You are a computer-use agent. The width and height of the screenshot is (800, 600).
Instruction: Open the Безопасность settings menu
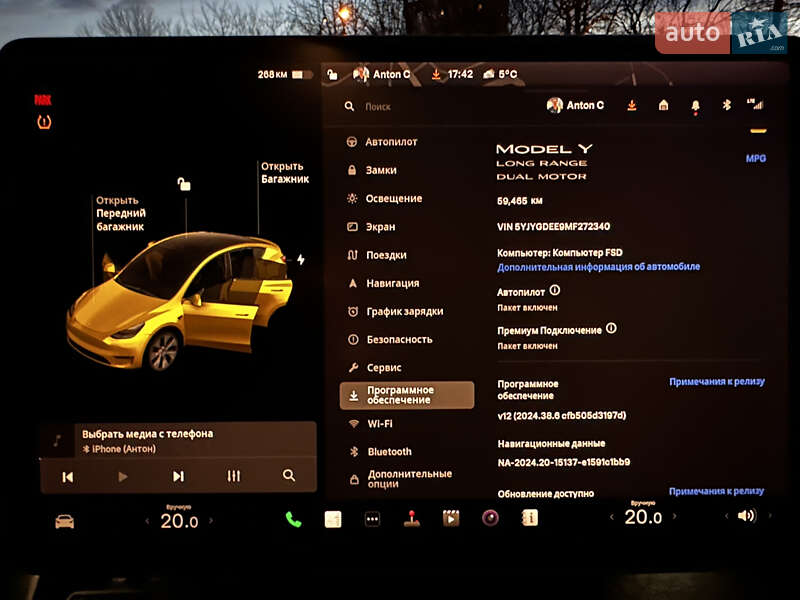point(390,339)
